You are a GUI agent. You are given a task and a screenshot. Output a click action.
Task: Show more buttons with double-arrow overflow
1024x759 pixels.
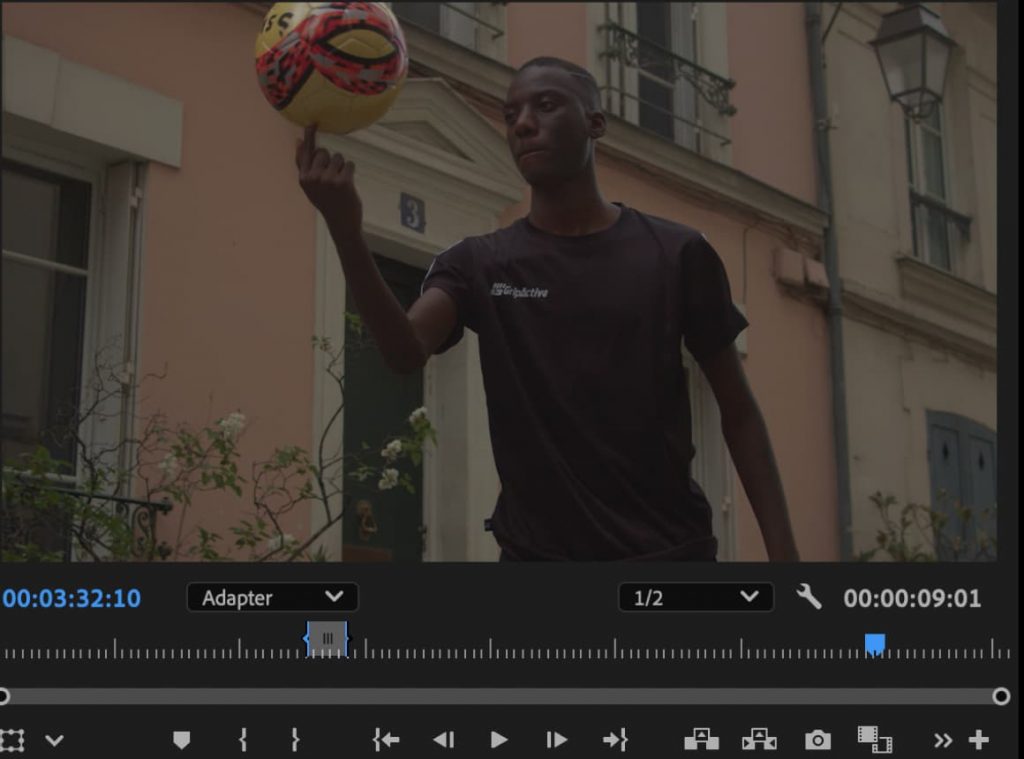point(943,741)
